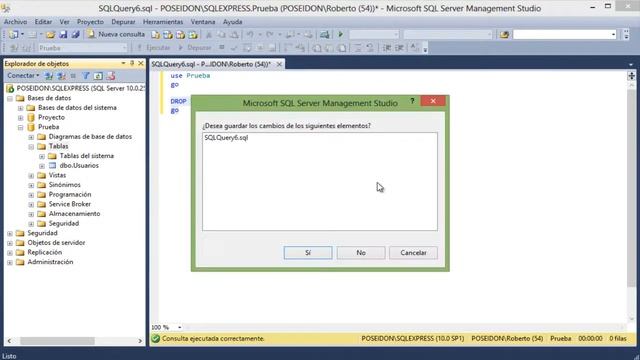Click Refresh icon in Object Explorer toolbar

click(x=98, y=76)
